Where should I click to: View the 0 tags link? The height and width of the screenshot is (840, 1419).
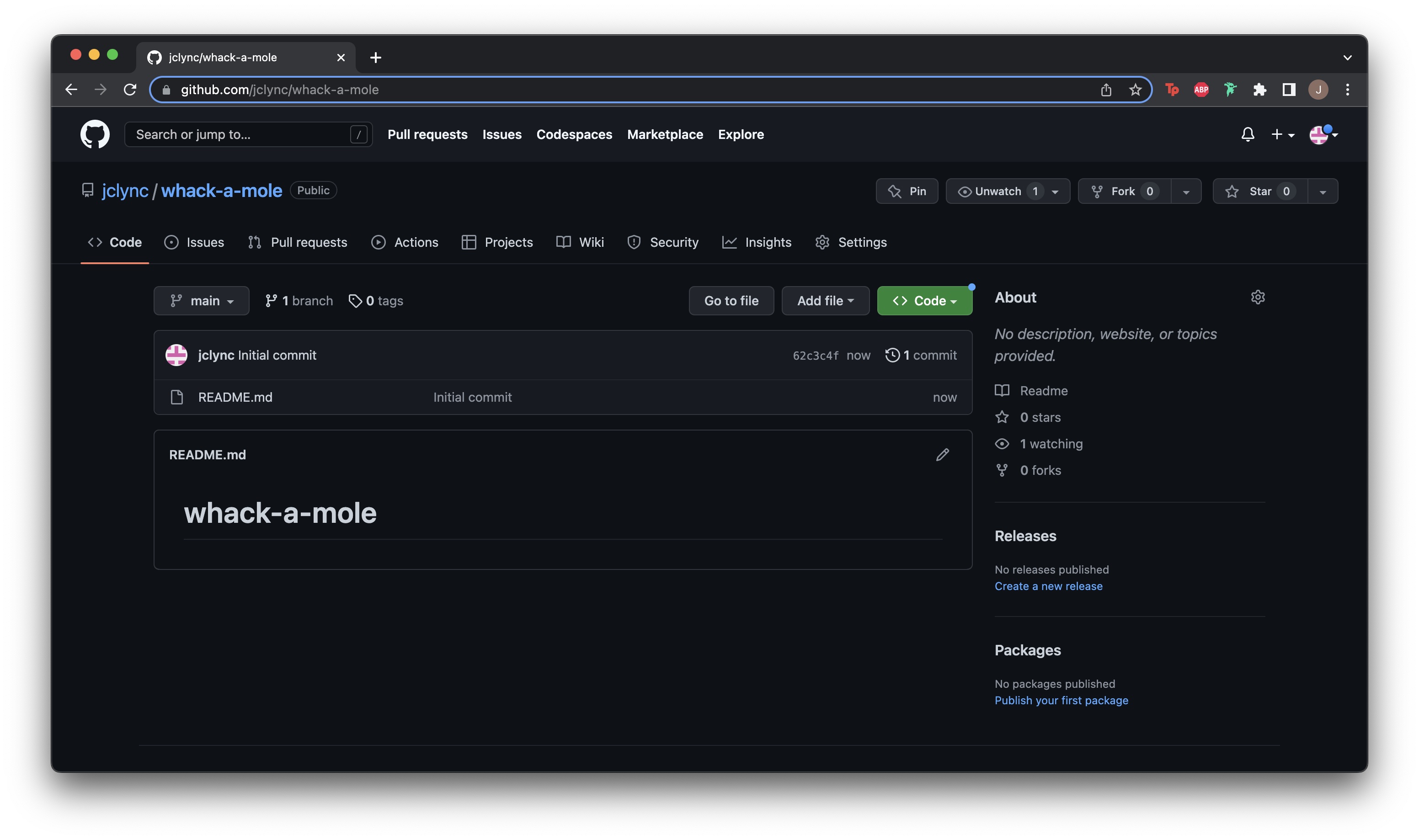tap(375, 301)
